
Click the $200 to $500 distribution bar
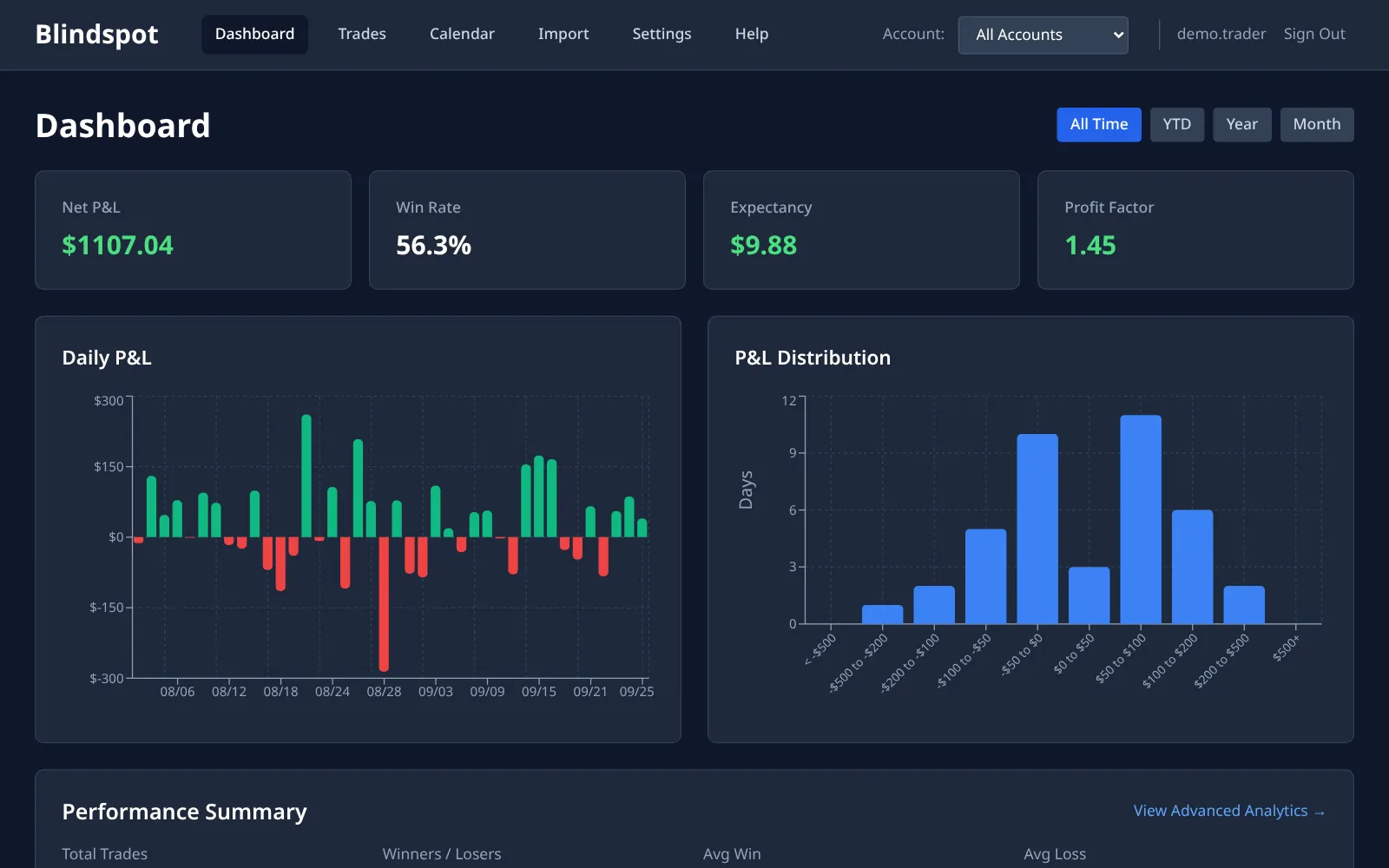[1244, 605]
